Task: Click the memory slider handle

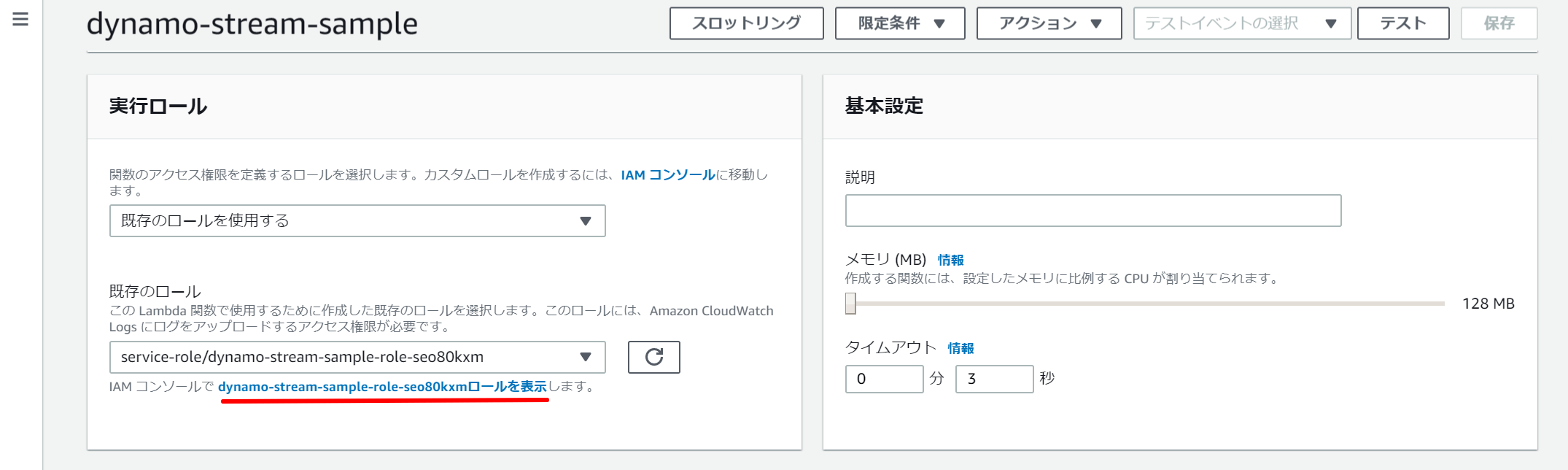Action: (850, 304)
